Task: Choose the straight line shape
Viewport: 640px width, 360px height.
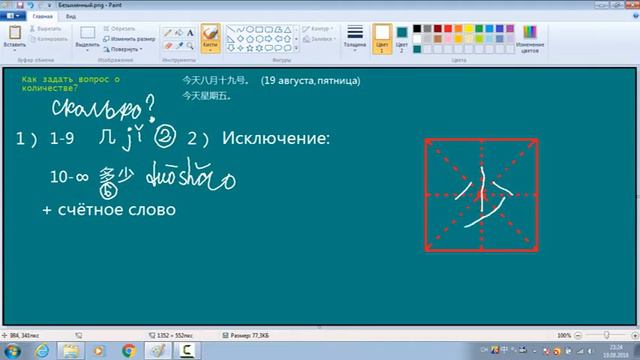Action: click(231, 29)
